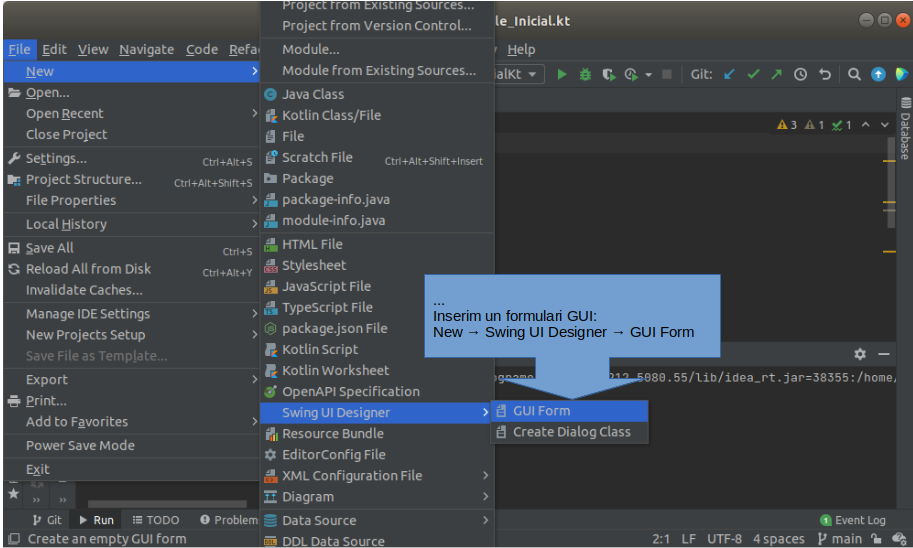Expand Open Recent submenu
This screenshot has height=548, width=913.
[x=132, y=114]
